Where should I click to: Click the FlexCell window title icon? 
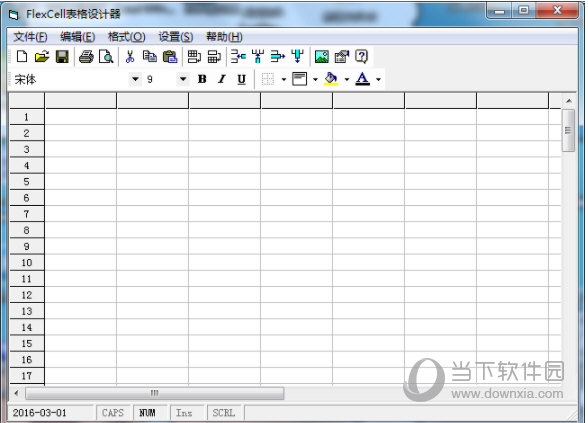14,15
